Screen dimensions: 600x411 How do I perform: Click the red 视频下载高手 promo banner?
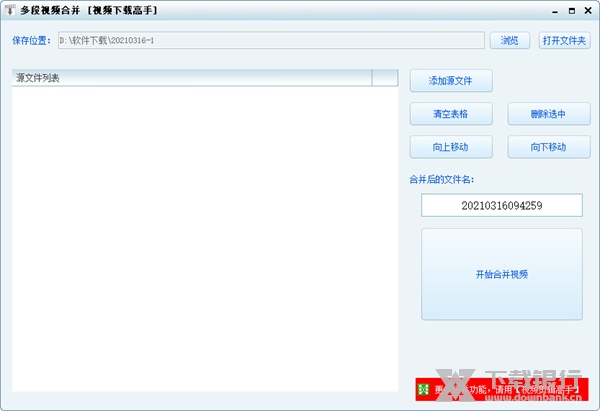pyautogui.click(x=502, y=390)
